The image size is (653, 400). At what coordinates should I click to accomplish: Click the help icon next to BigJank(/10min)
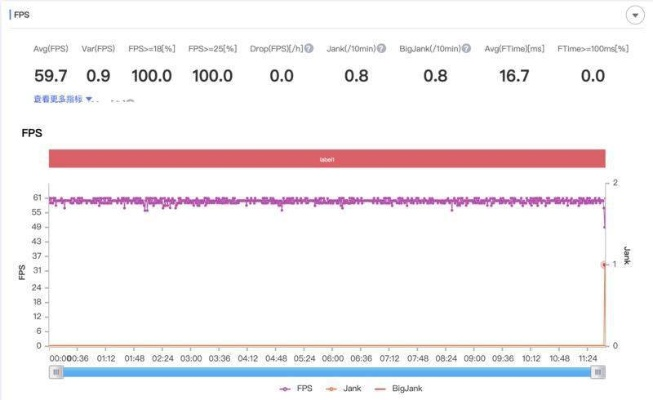click(464, 48)
